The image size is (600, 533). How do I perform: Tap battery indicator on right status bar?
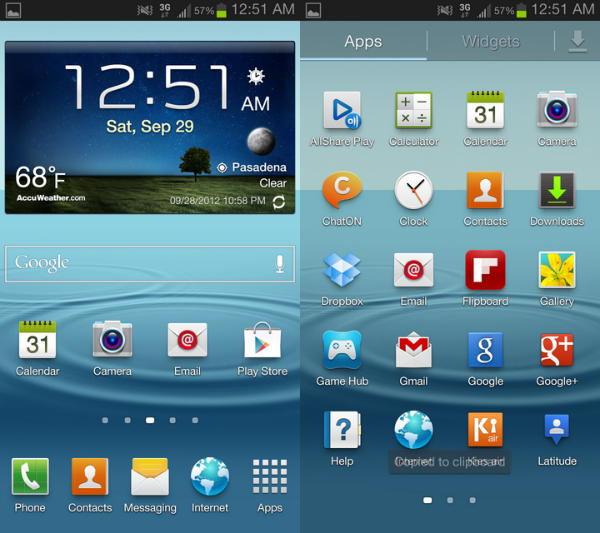pos(521,10)
